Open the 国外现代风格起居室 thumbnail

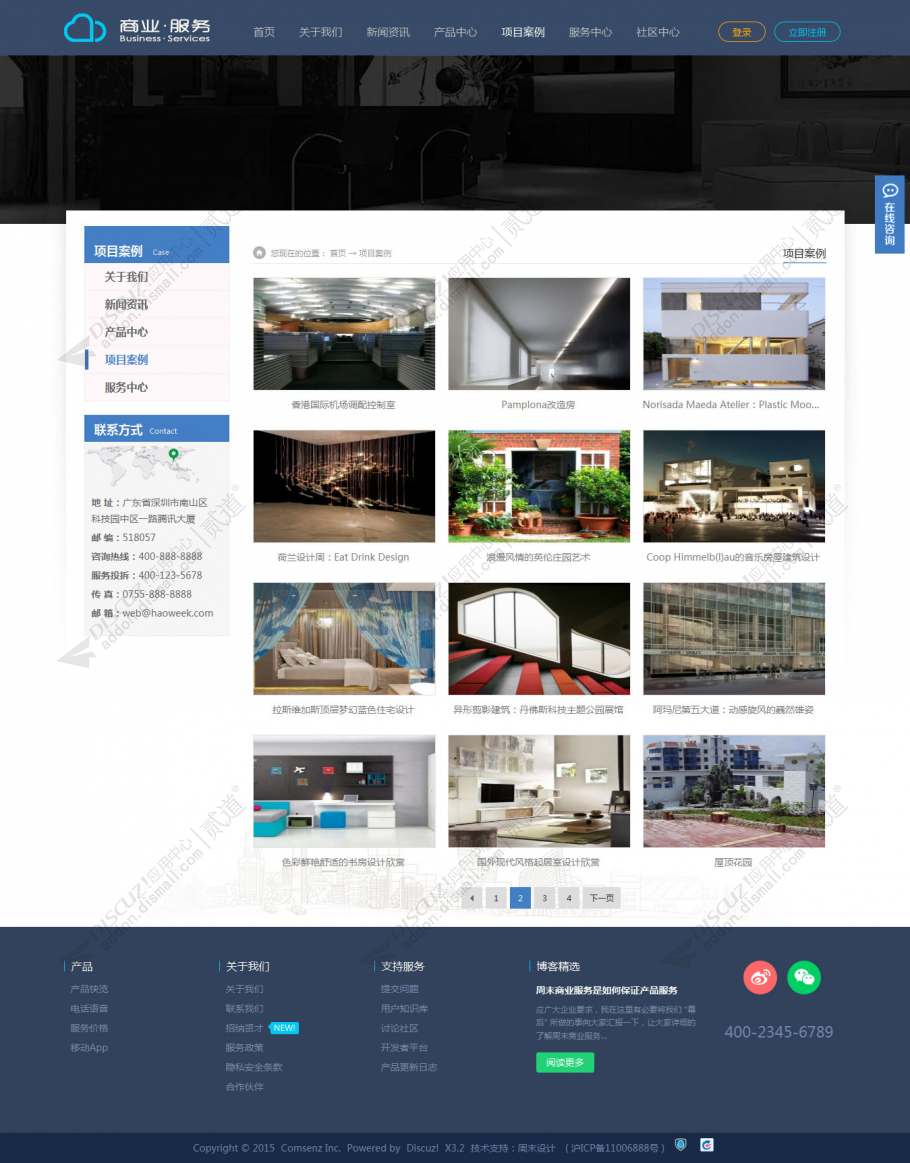539,791
